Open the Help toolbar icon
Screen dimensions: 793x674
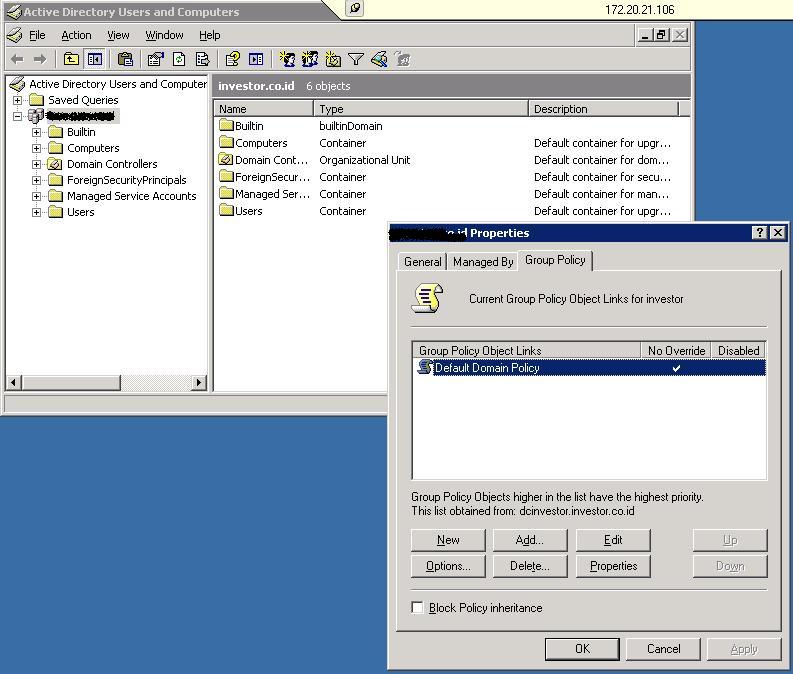[x=233, y=60]
